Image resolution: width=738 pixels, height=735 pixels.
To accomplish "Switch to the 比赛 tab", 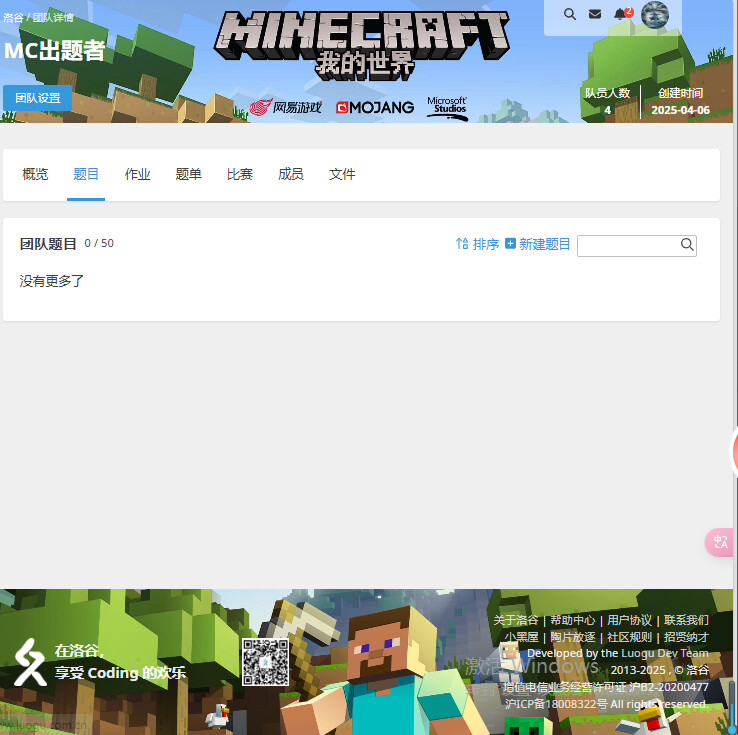I will (240, 174).
